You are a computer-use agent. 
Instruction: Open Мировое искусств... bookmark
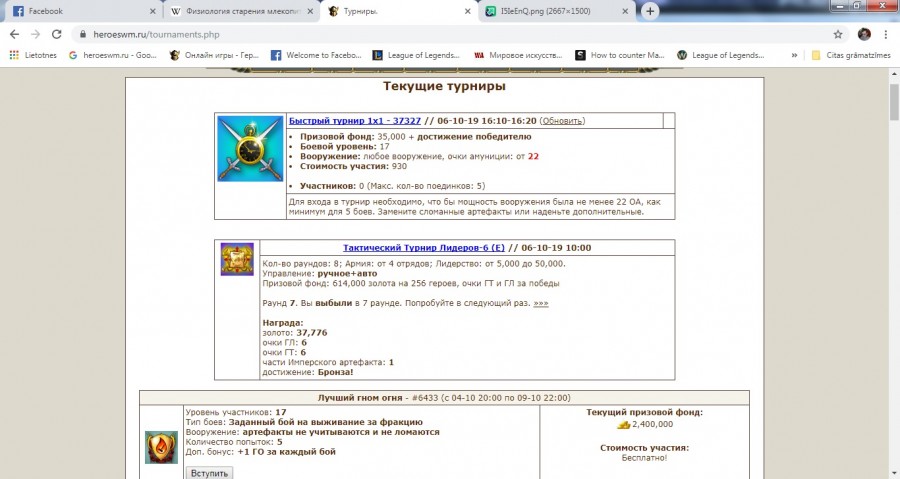(x=518, y=55)
